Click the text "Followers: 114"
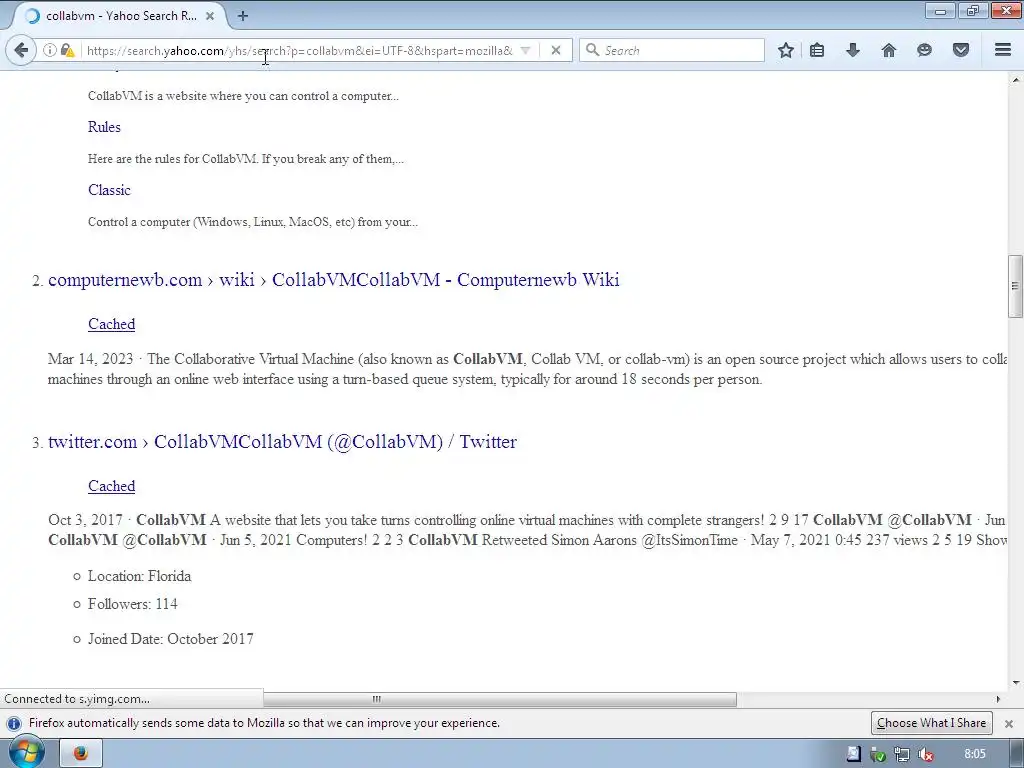 (133, 604)
